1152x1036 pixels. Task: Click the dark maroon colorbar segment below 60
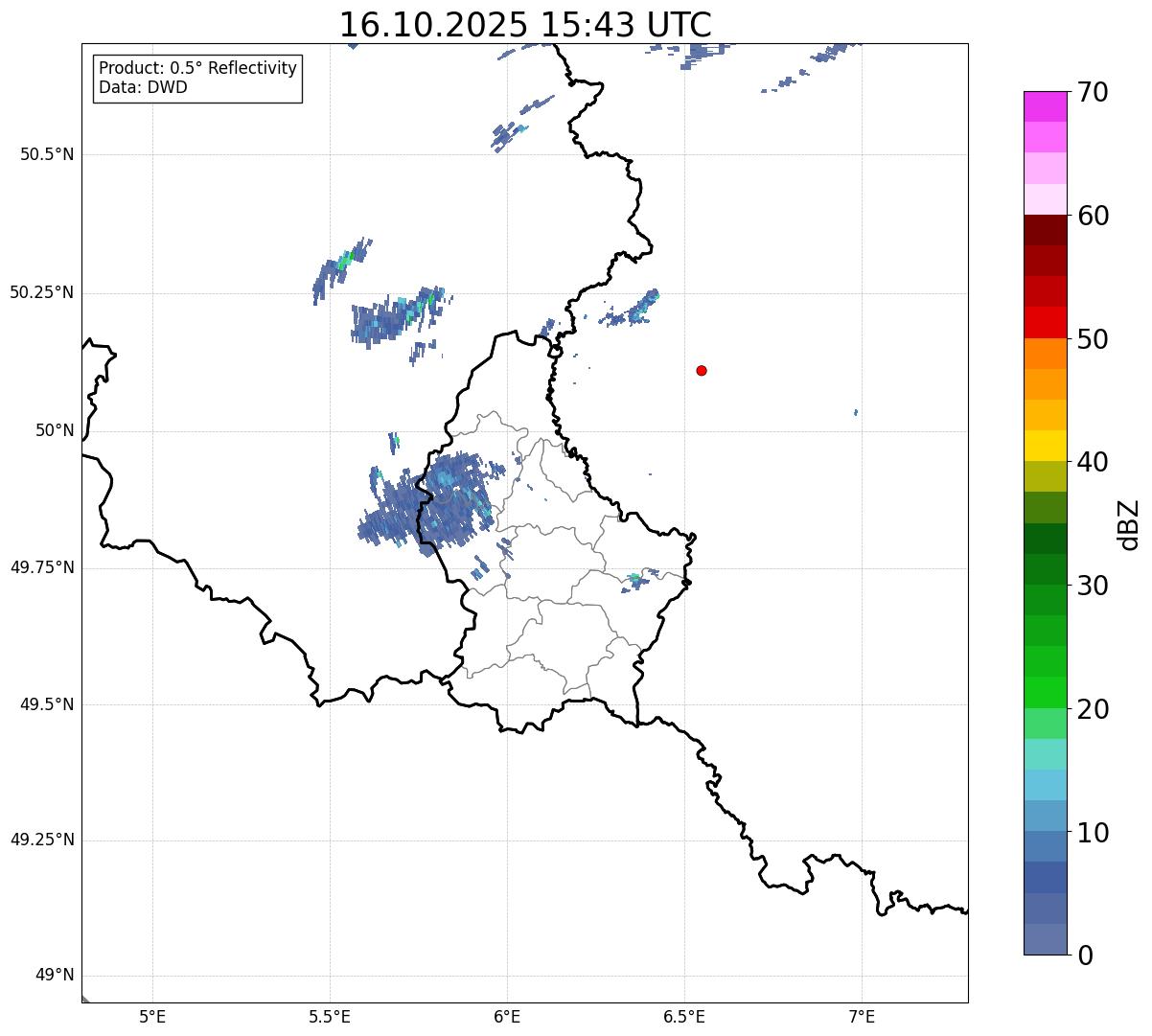(x=1045, y=230)
